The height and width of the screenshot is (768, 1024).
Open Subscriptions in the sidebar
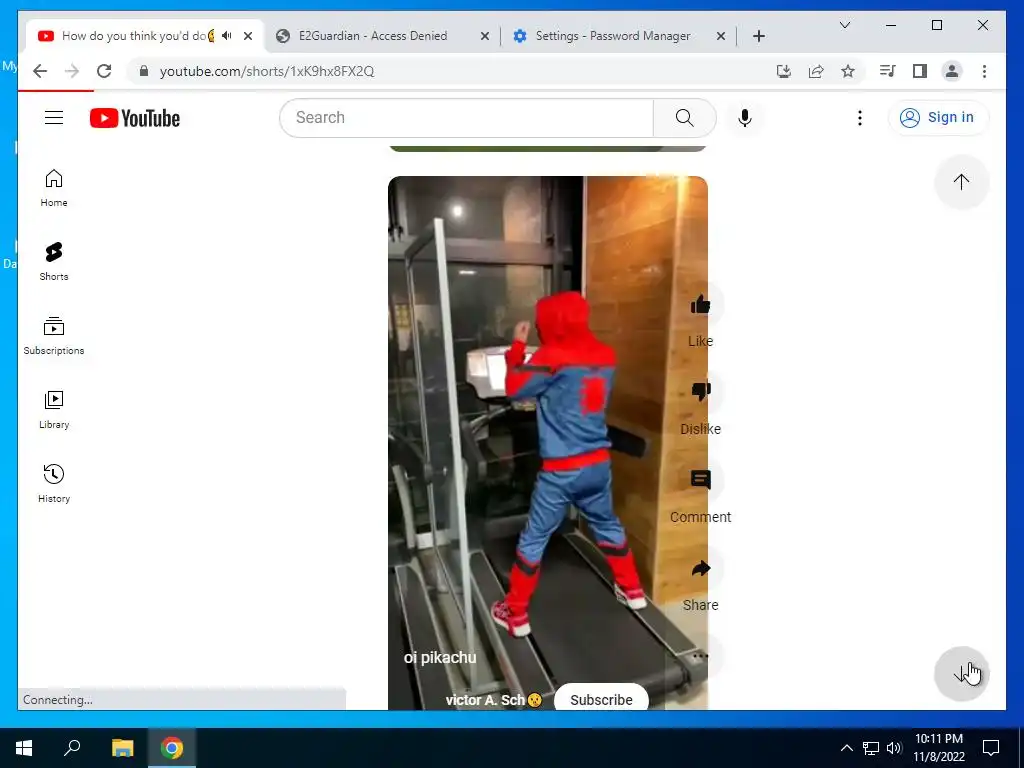[x=54, y=336]
